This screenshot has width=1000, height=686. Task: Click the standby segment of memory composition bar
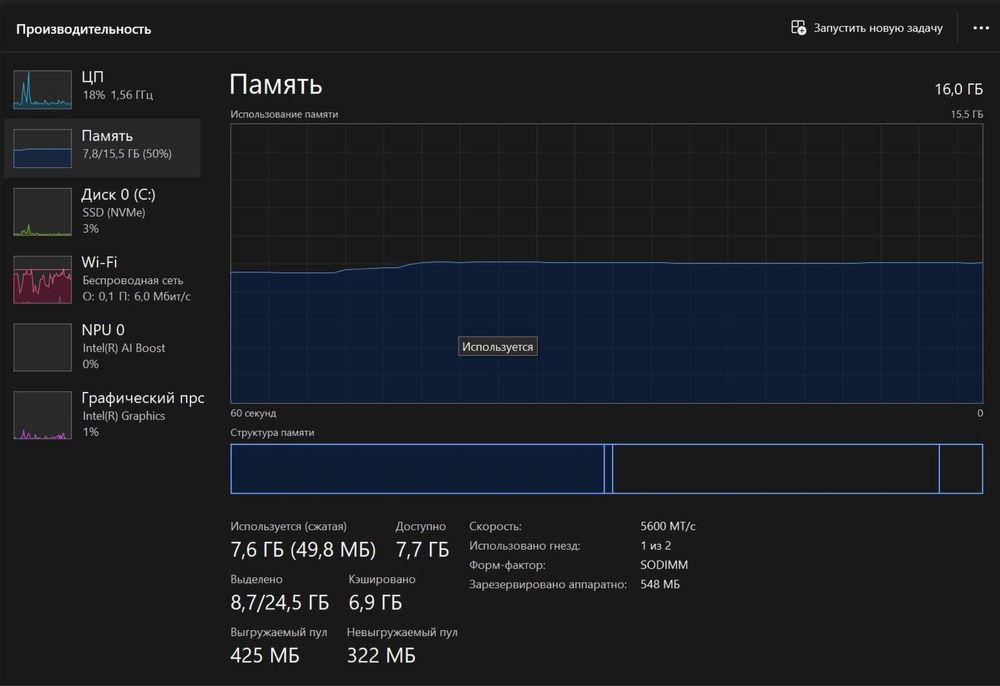pyautogui.click(x=776, y=469)
